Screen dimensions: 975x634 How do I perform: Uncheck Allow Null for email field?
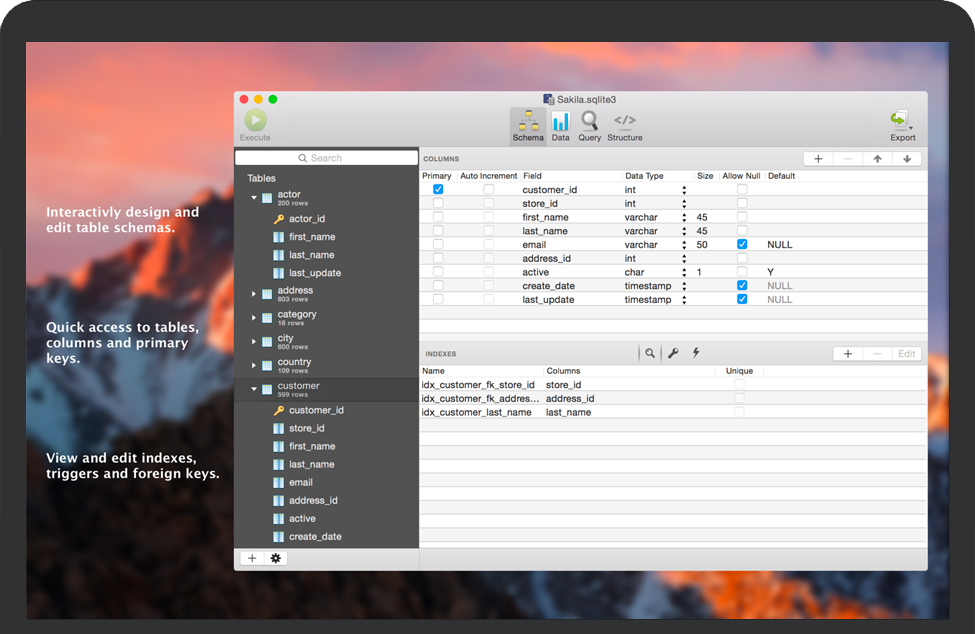tap(742, 244)
